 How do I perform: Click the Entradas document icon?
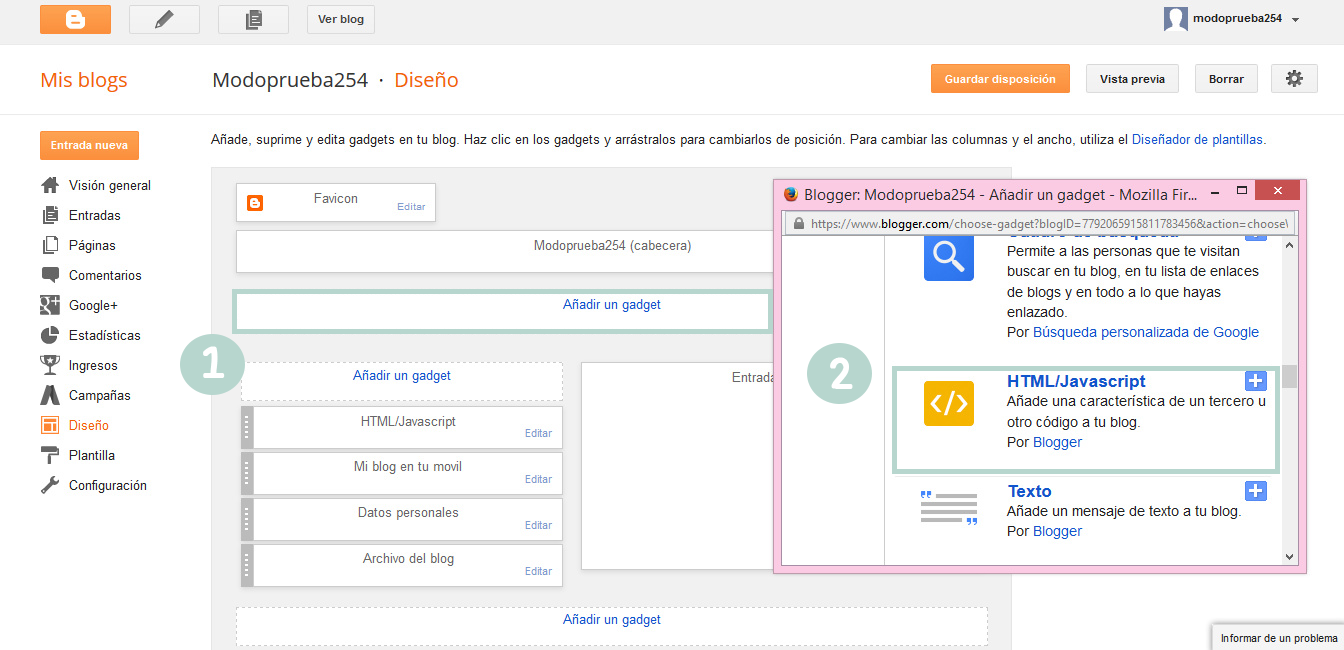tap(50, 215)
